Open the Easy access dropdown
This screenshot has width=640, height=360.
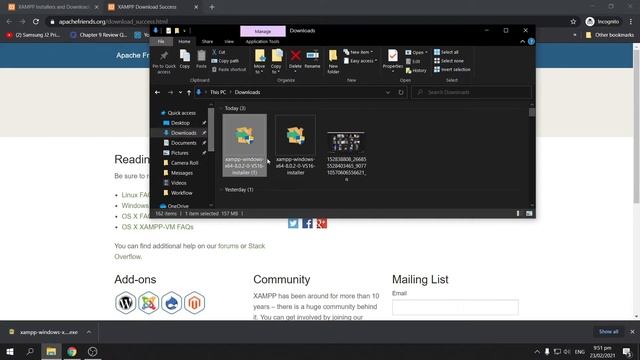tap(360, 61)
